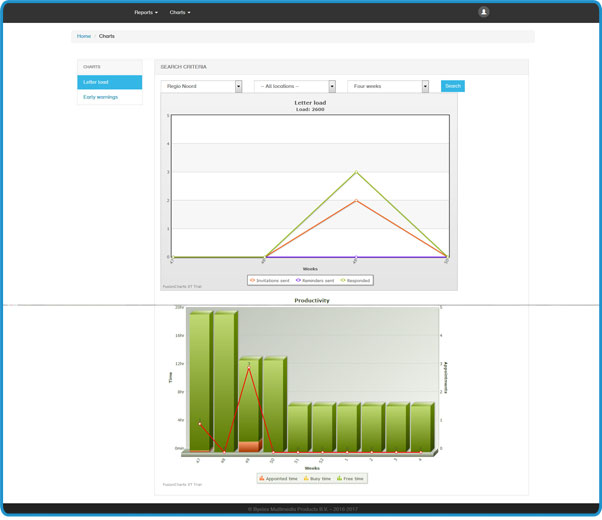
Task: Open the Reports menu
Action: click(146, 12)
